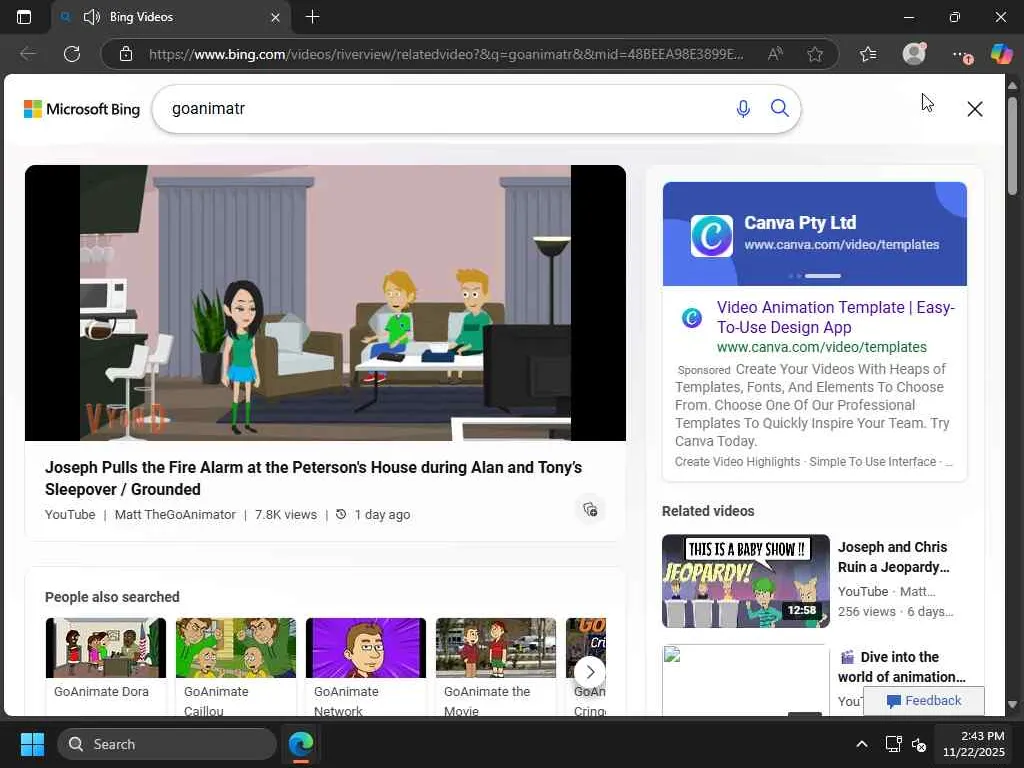Open GoAnimate Dora suggestion thumbnail
1024x768 pixels.
pos(106,648)
